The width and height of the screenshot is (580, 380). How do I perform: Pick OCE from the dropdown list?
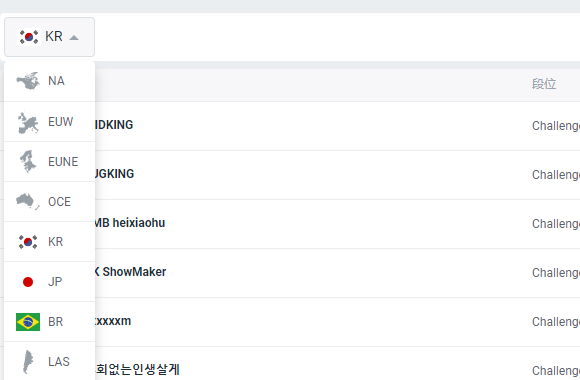click(x=50, y=202)
